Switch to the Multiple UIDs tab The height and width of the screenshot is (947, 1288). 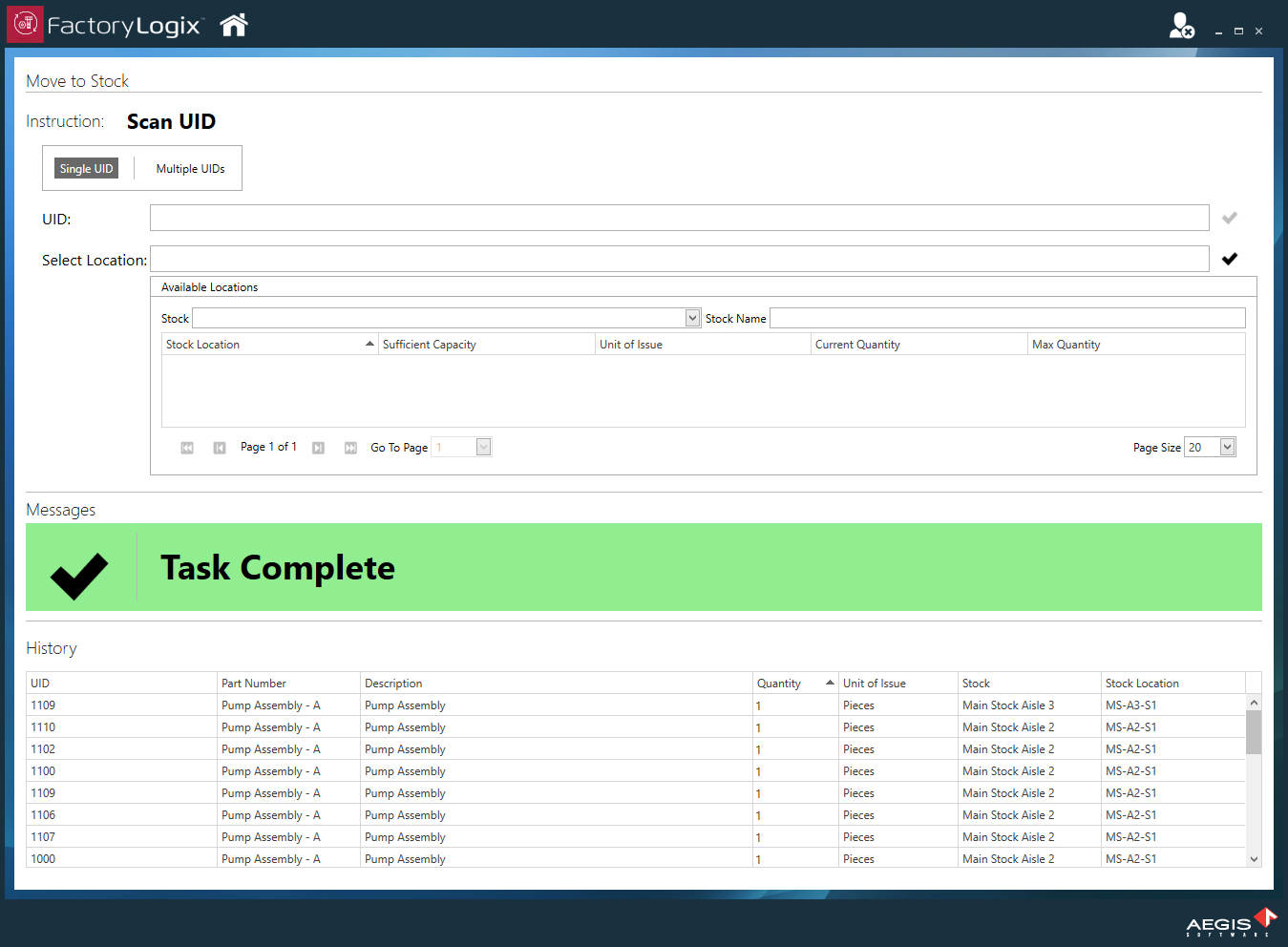click(190, 168)
